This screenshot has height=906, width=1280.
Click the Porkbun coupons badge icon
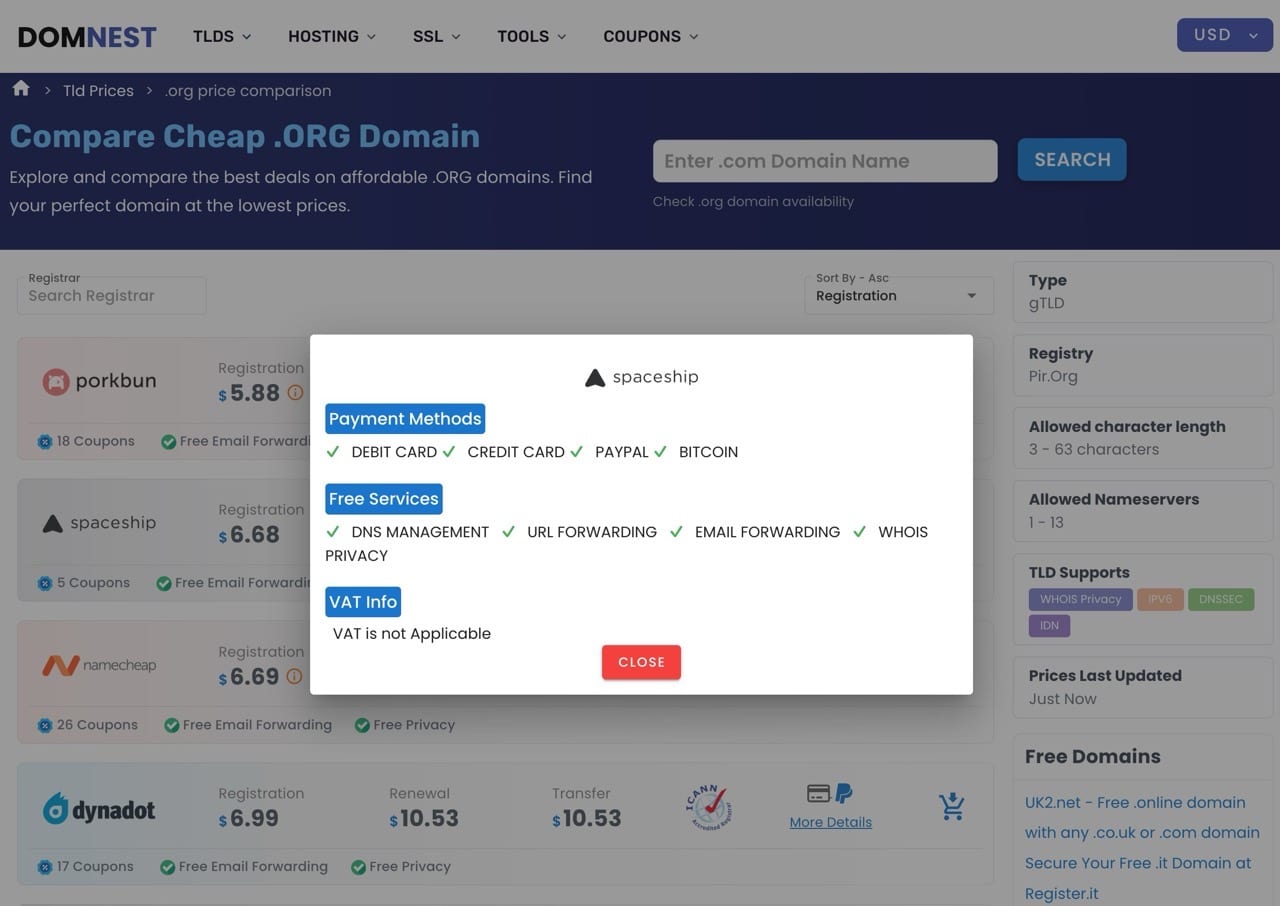click(x=45, y=441)
